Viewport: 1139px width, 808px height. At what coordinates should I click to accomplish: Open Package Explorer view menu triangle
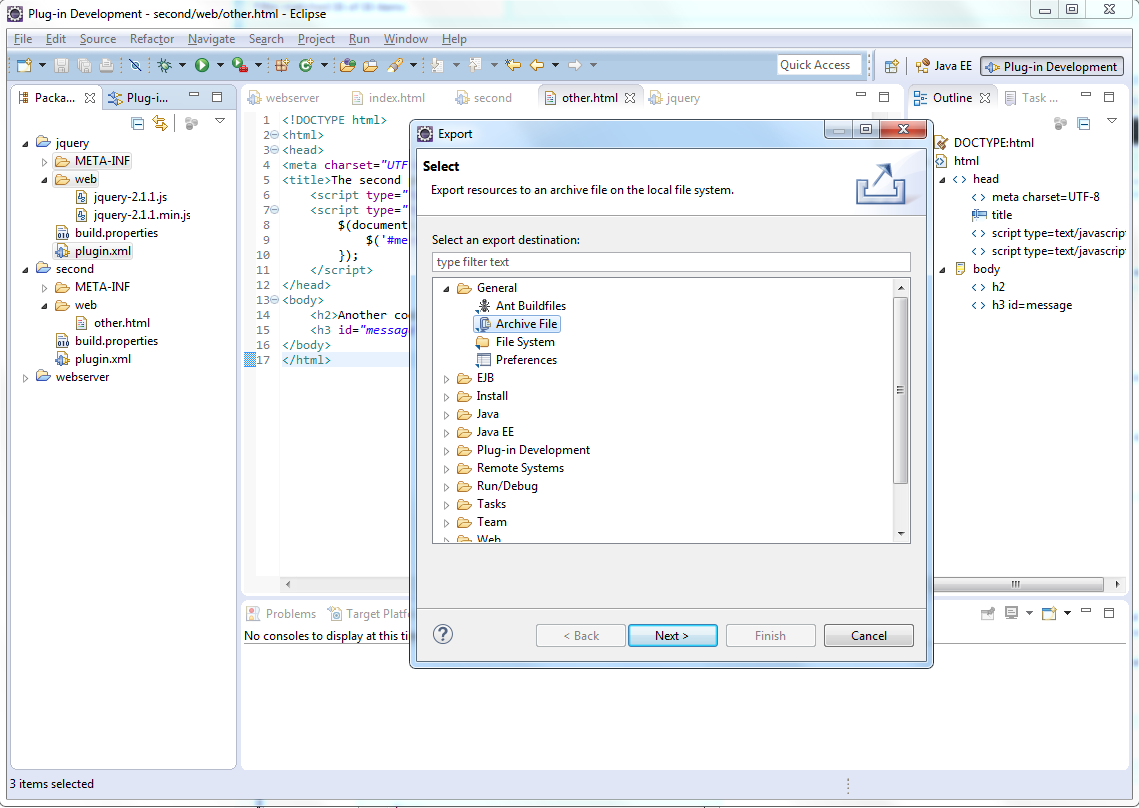[220, 121]
